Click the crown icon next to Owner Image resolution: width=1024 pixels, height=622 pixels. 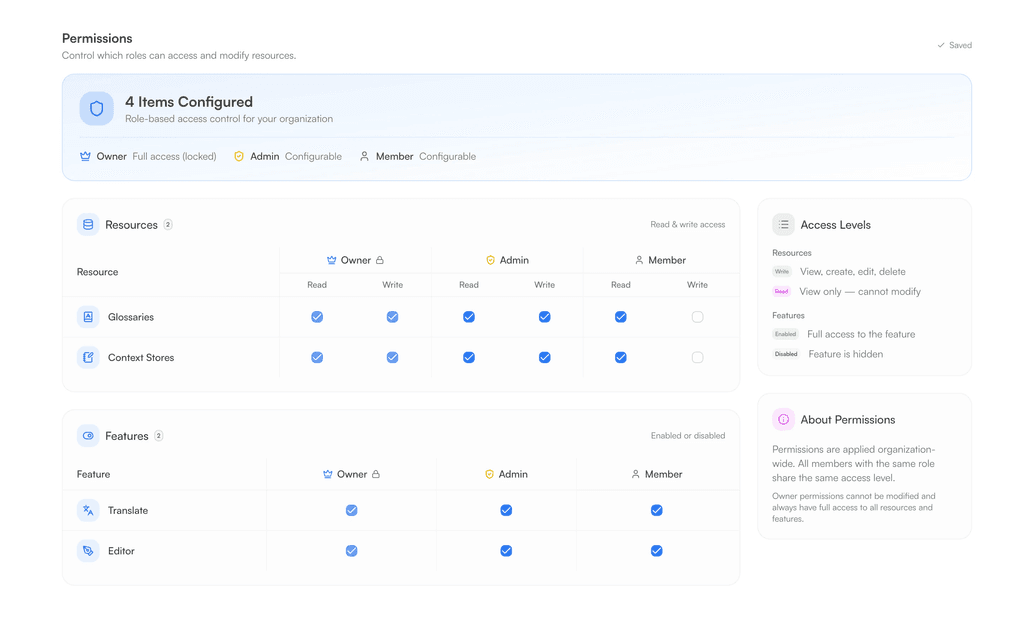click(x=85, y=156)
